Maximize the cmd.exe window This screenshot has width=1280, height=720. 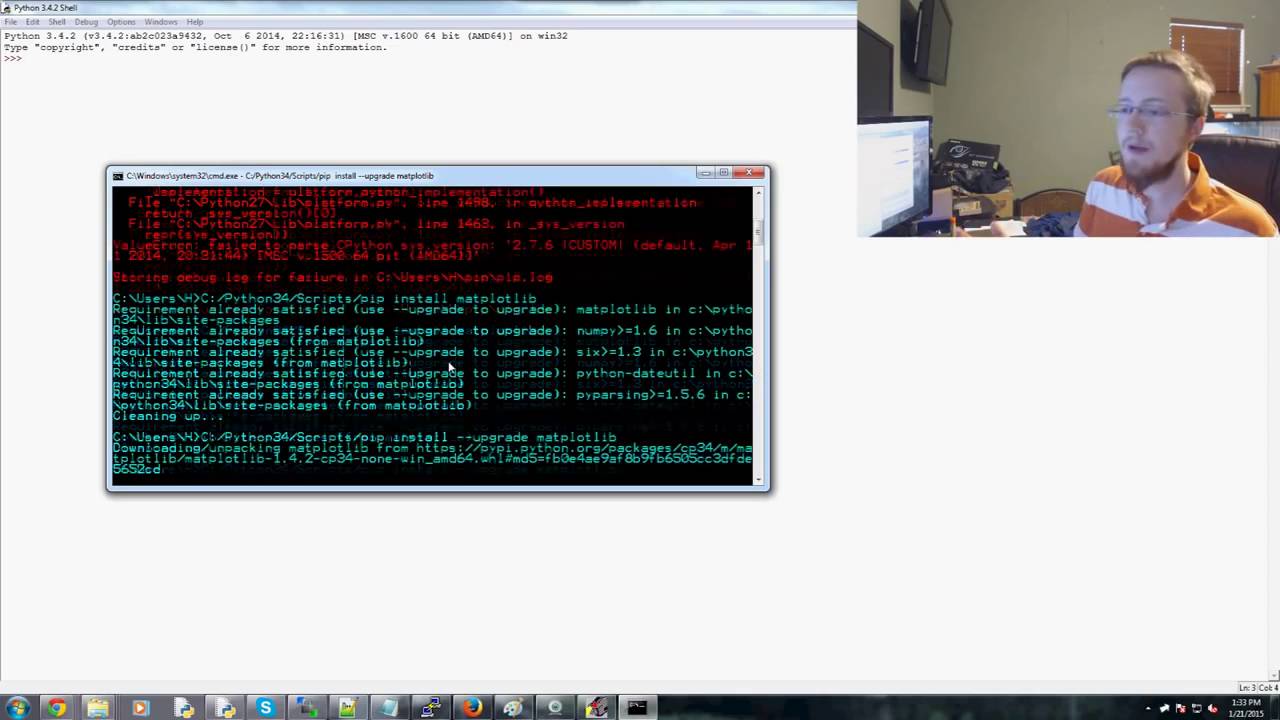[x=724, y=173]
